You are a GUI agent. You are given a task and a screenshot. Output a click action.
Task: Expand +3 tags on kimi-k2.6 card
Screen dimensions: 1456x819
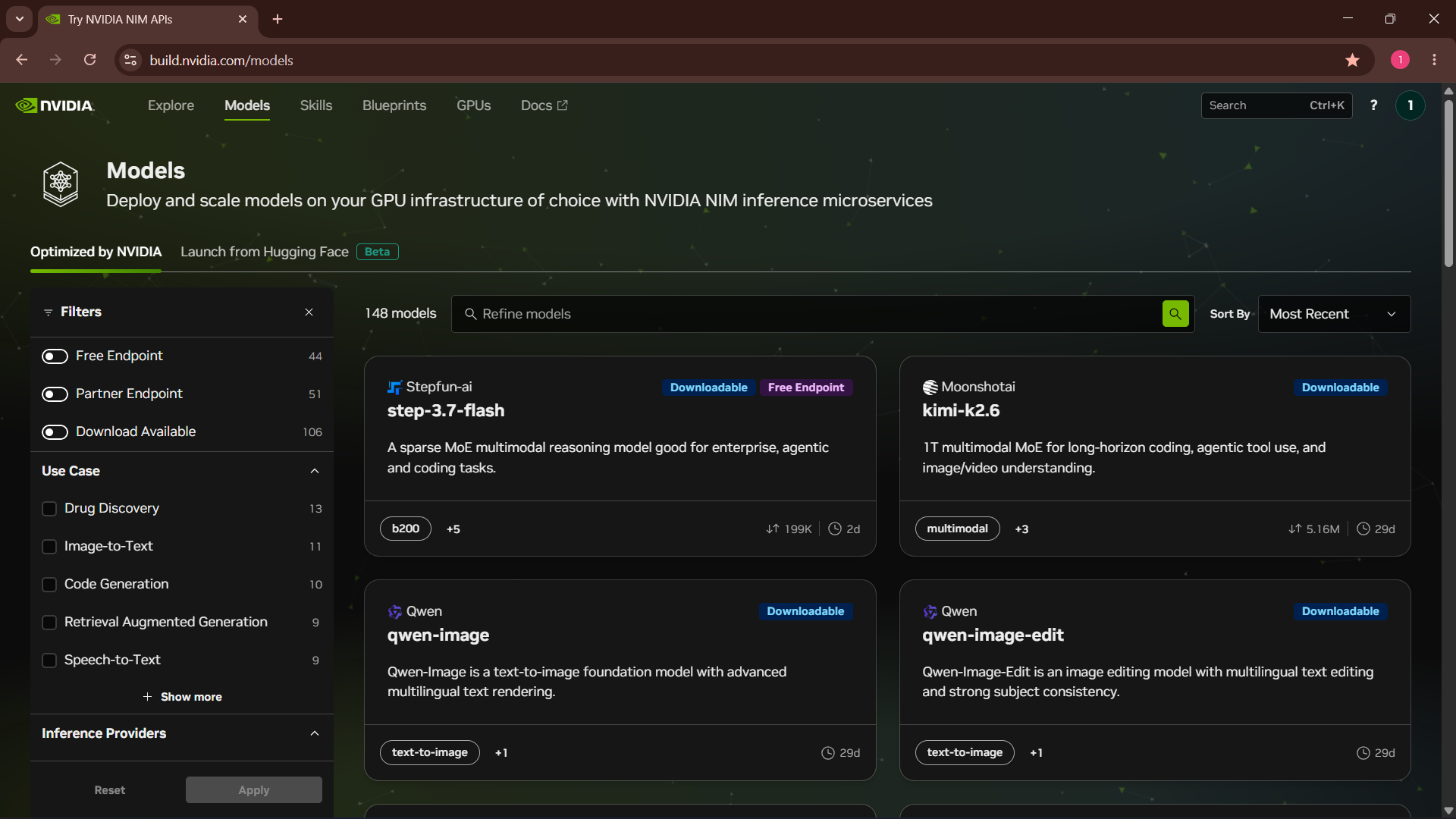click(x=1021, y=529)
